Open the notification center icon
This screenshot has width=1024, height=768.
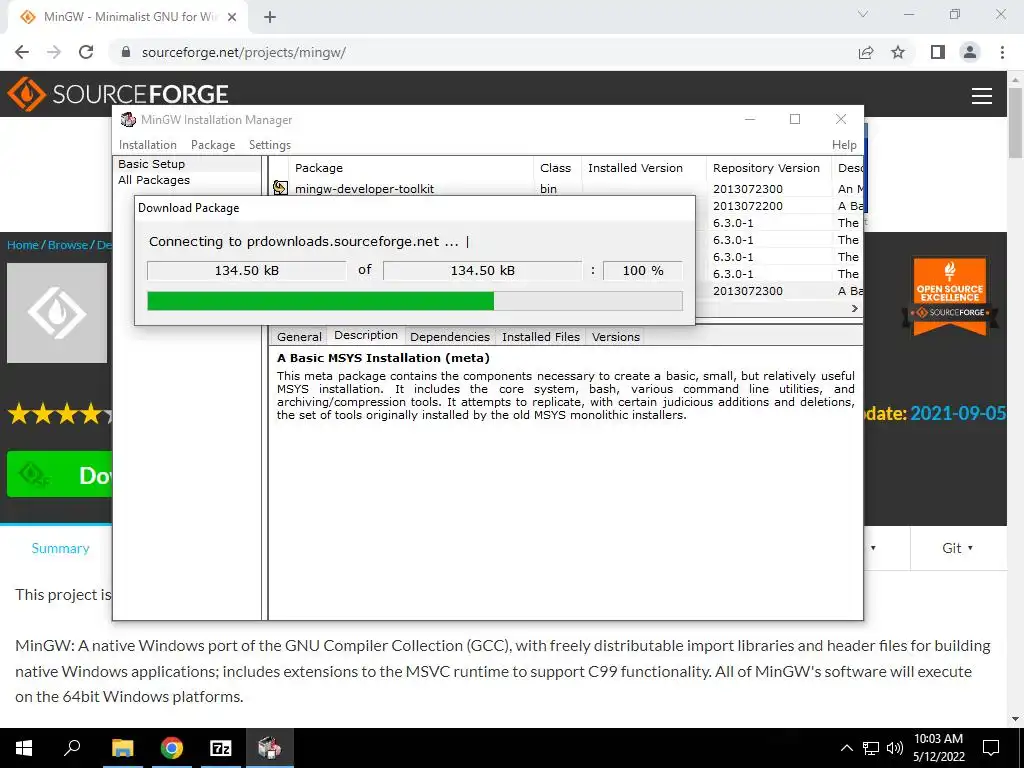pyautogui.click(x=991, y=748)
